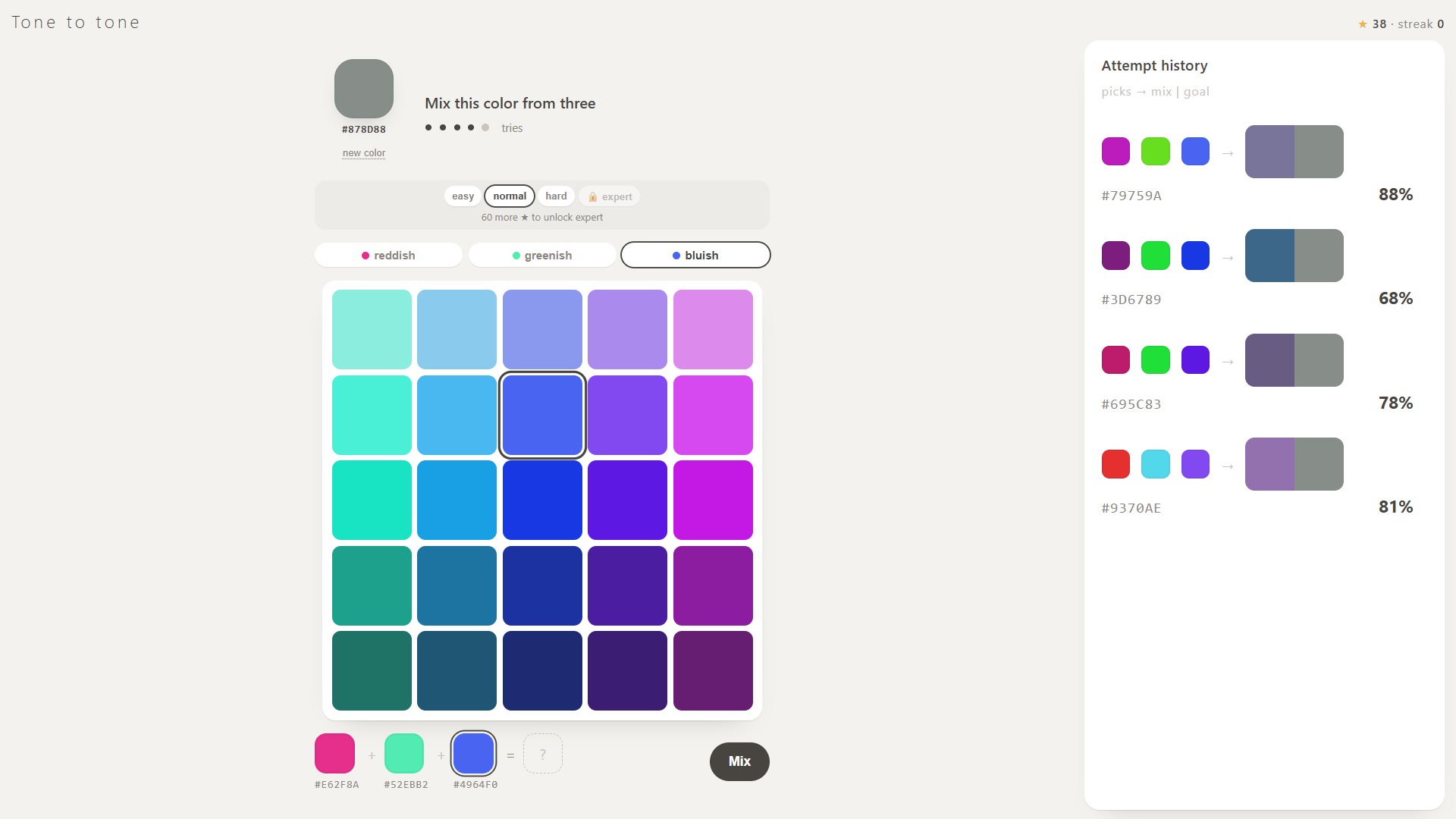Click the mix result swatch for #695C83

click(x=1269, y=360)
